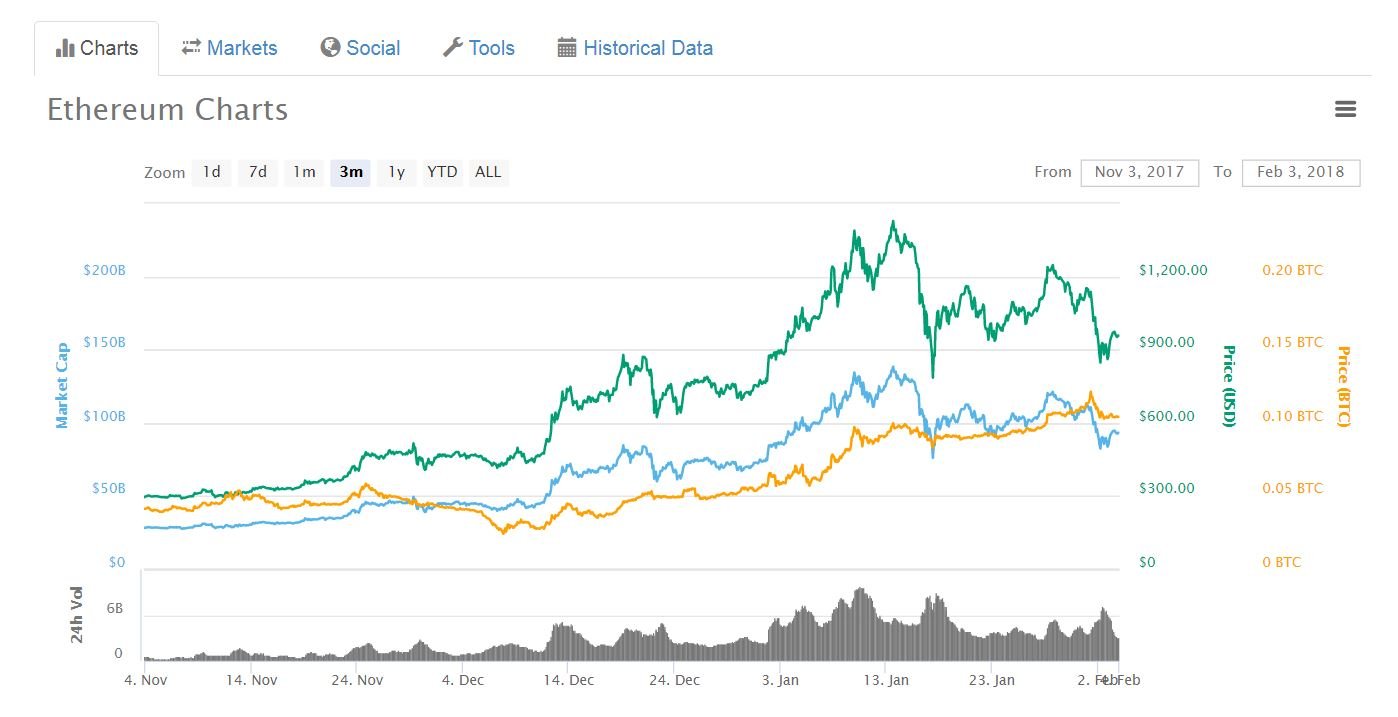1398x717 pixels.
Task: Click the $150B market cap label
Action: pyautogui.click(x=105, y=342)
